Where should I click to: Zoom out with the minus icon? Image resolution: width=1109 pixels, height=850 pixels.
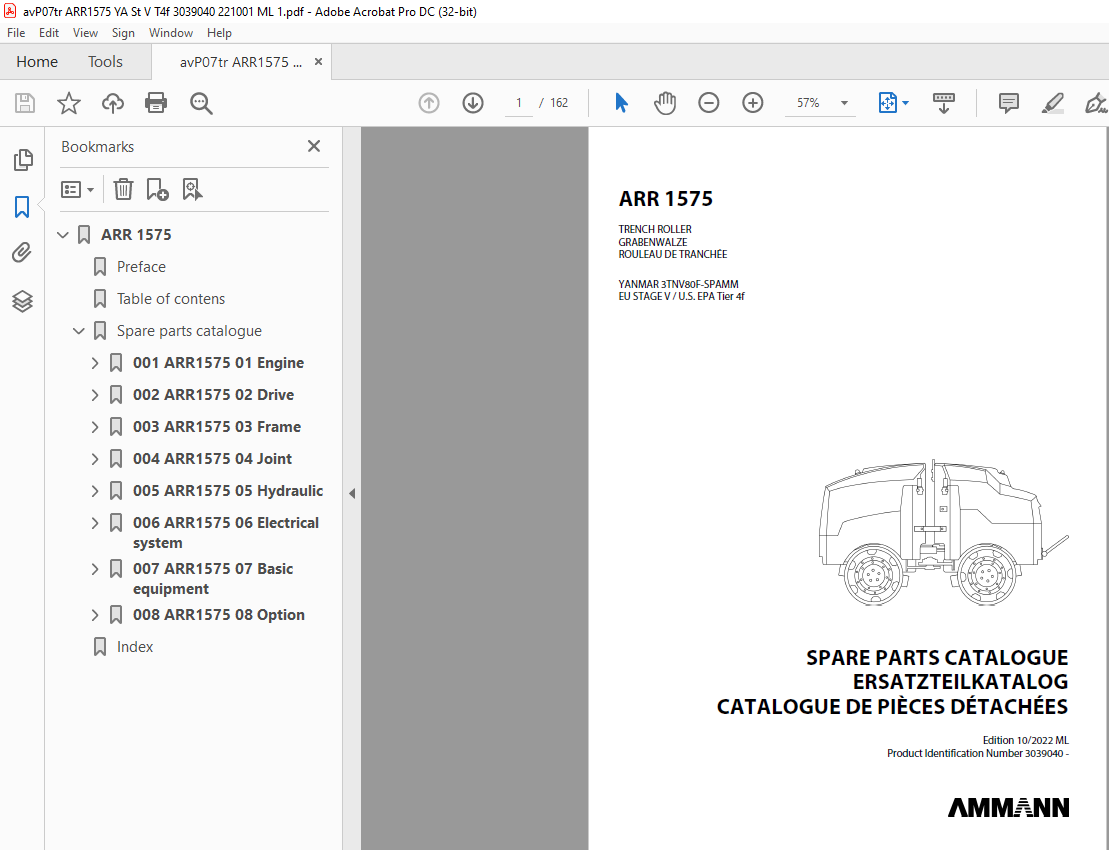coord(708,103)
